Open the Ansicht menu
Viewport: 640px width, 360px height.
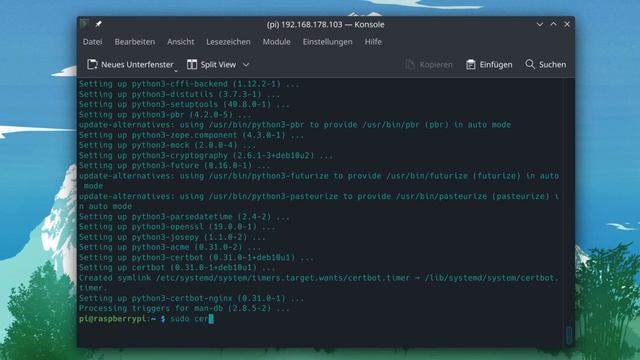[180, 42]
